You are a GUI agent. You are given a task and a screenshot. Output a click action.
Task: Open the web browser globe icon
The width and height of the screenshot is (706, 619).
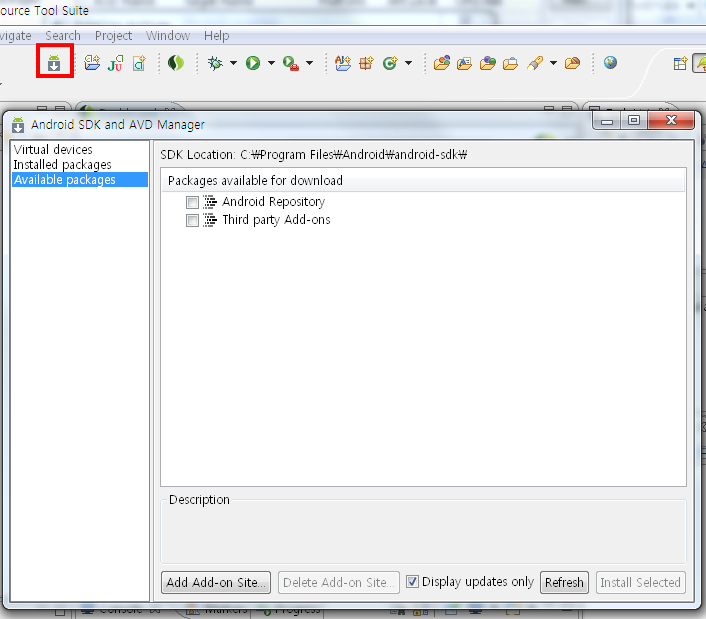610,63
